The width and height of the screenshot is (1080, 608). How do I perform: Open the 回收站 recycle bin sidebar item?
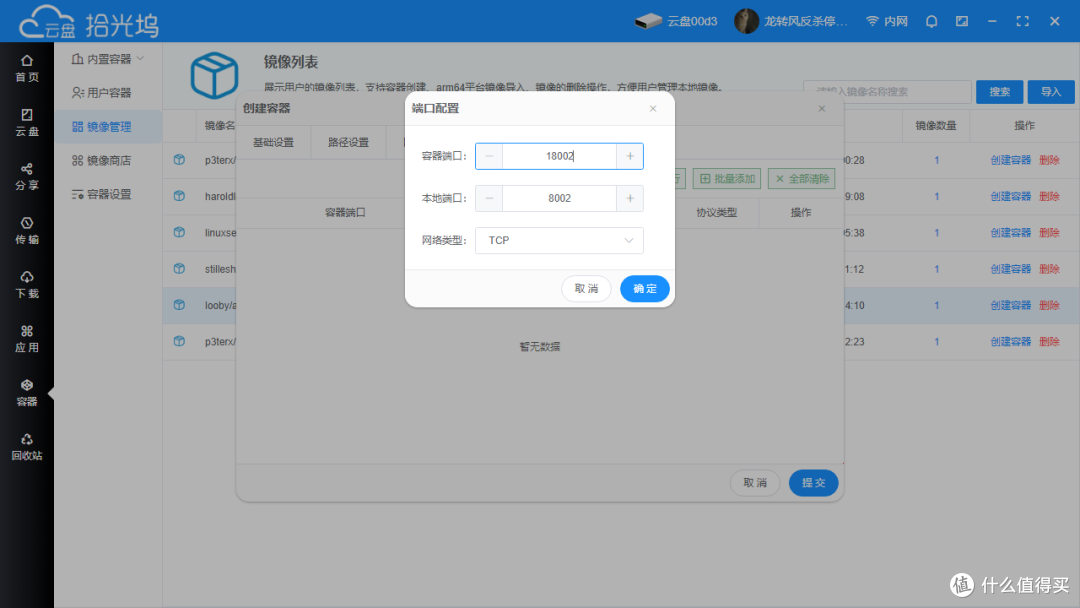point(27,447)
